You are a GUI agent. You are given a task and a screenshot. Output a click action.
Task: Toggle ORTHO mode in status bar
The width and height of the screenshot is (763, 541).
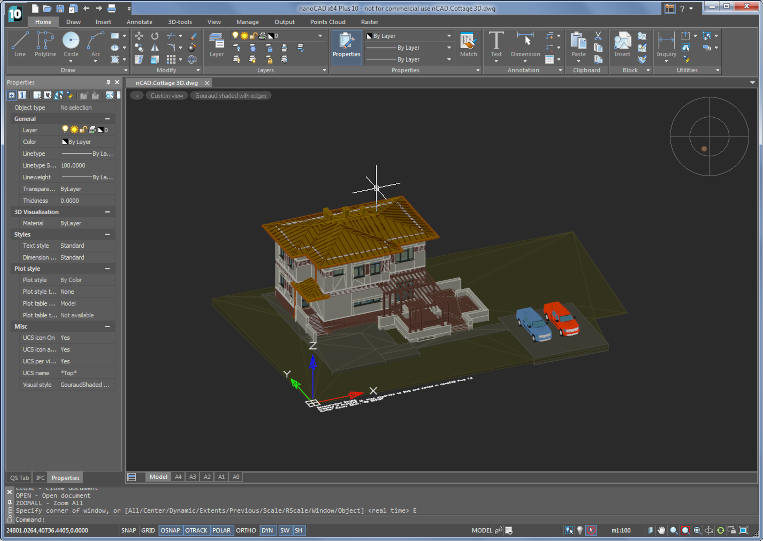tap(246, 530)
